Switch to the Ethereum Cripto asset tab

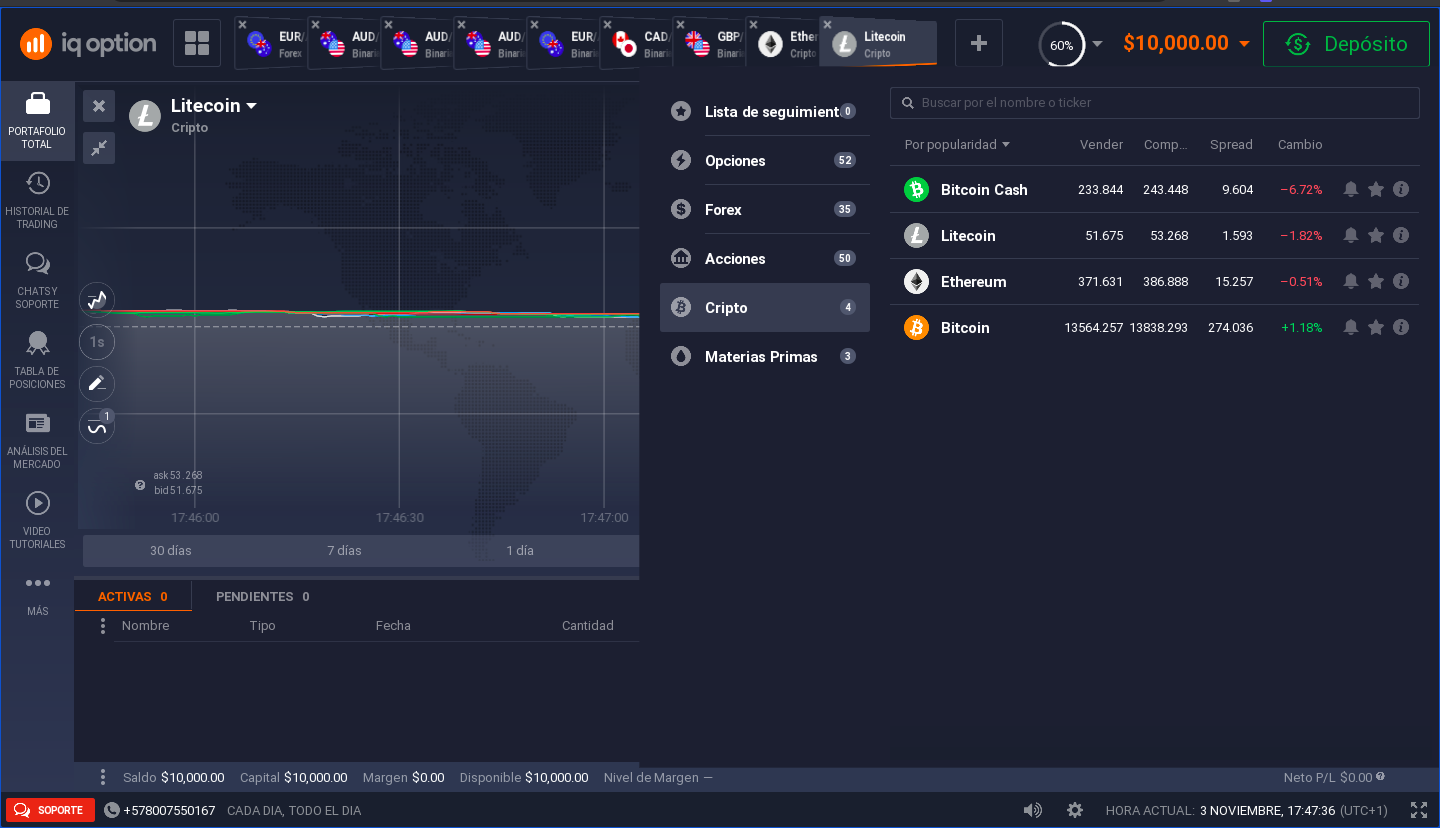783,44
